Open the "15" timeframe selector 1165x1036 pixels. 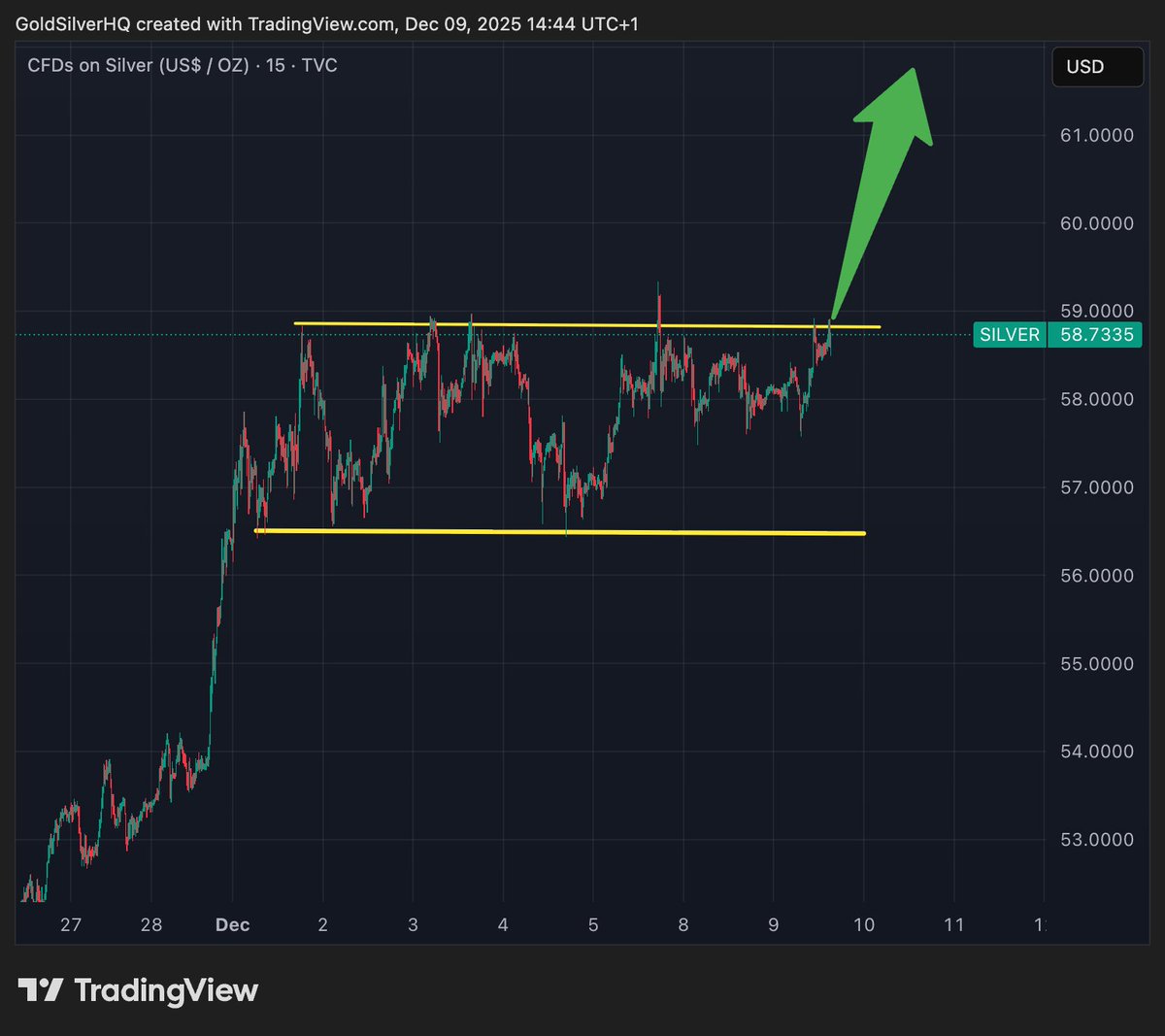(x=276, y=65)
